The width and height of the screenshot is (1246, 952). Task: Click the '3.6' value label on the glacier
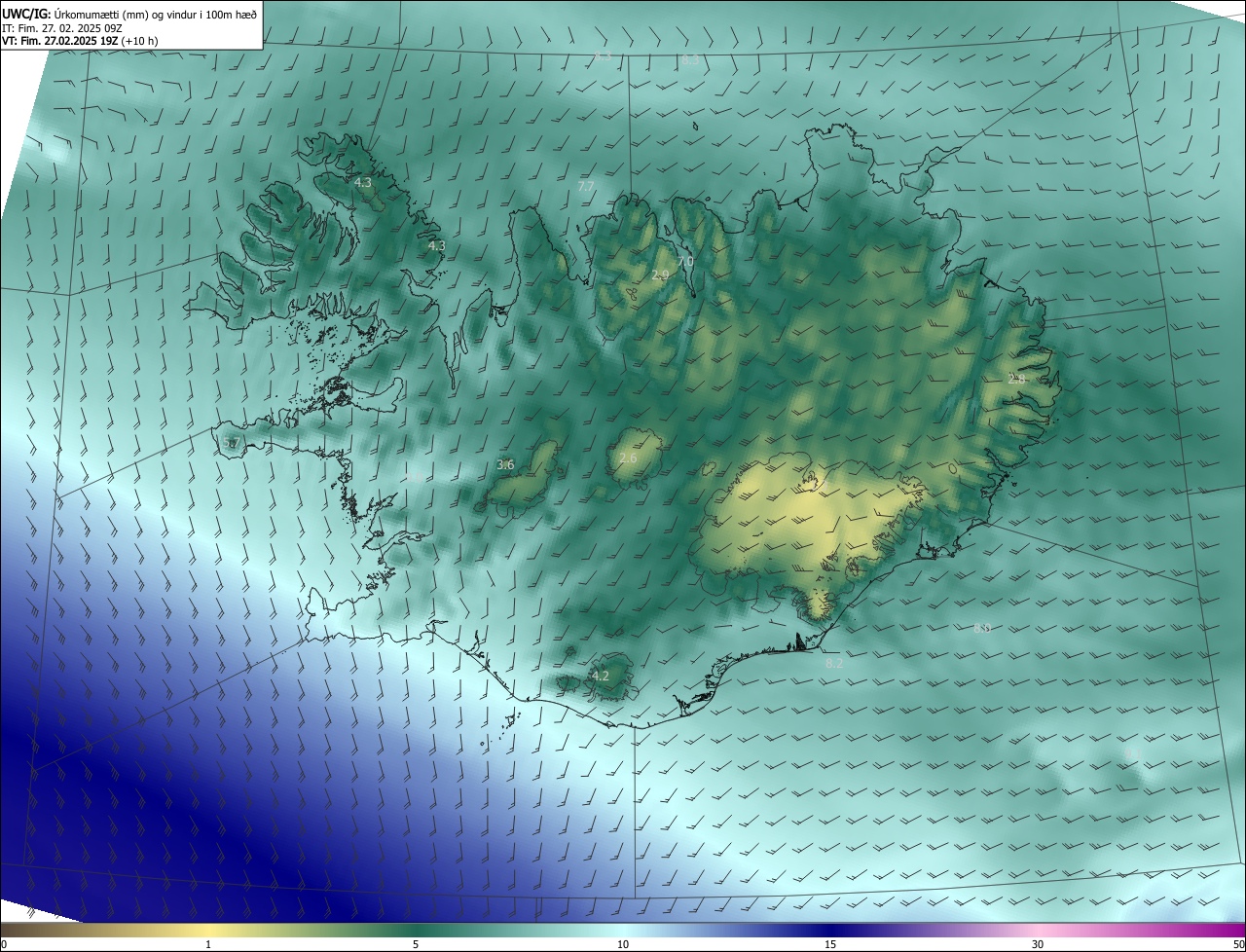tap(505, 464)
